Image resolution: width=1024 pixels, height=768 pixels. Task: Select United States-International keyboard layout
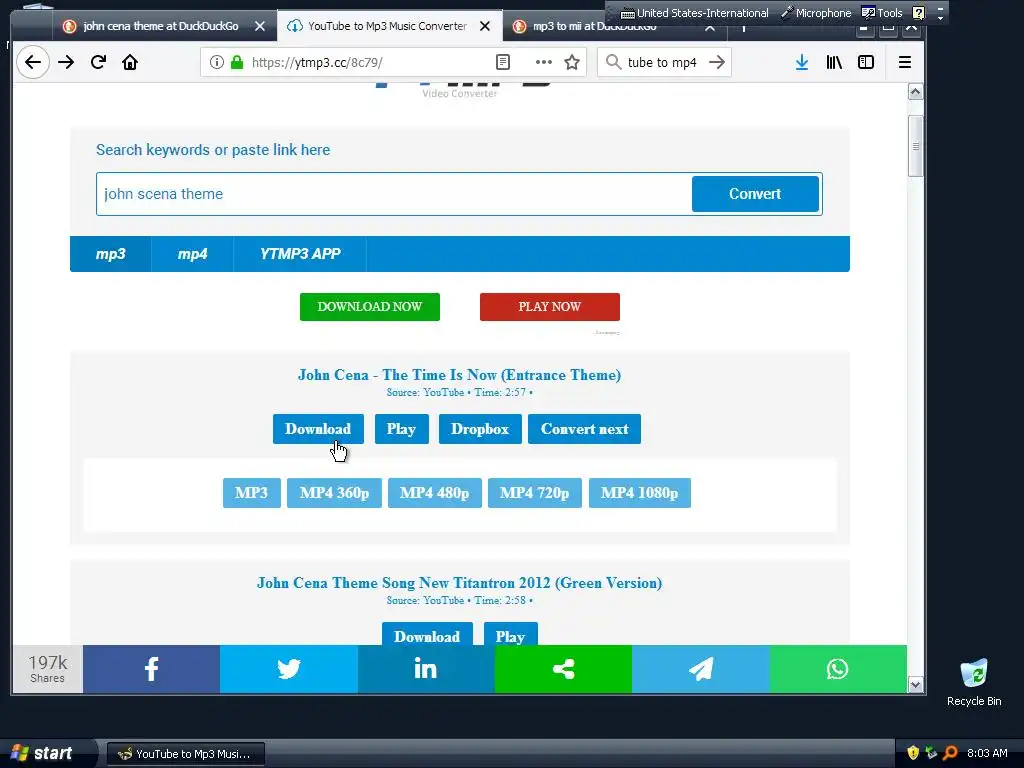(694, 12)
